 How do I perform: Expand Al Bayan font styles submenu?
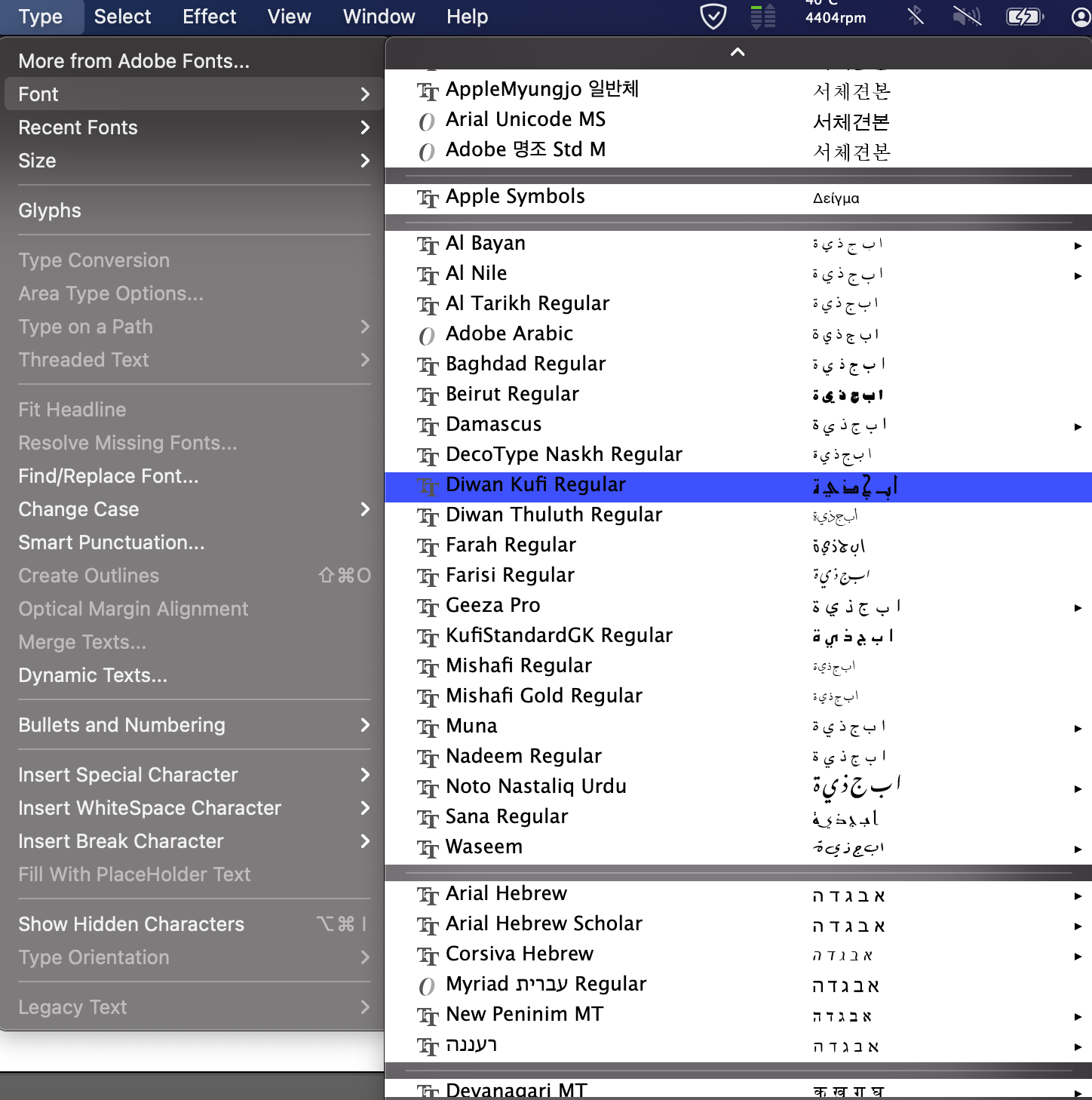[1078, 245]
